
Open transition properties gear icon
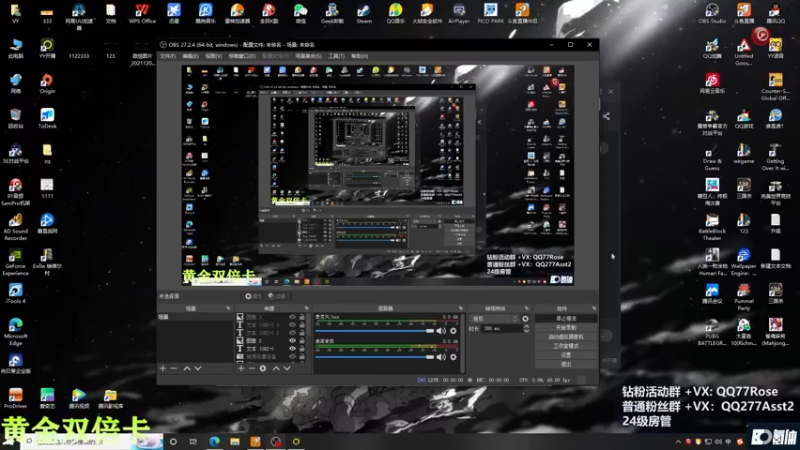click(x=526, y=319)
